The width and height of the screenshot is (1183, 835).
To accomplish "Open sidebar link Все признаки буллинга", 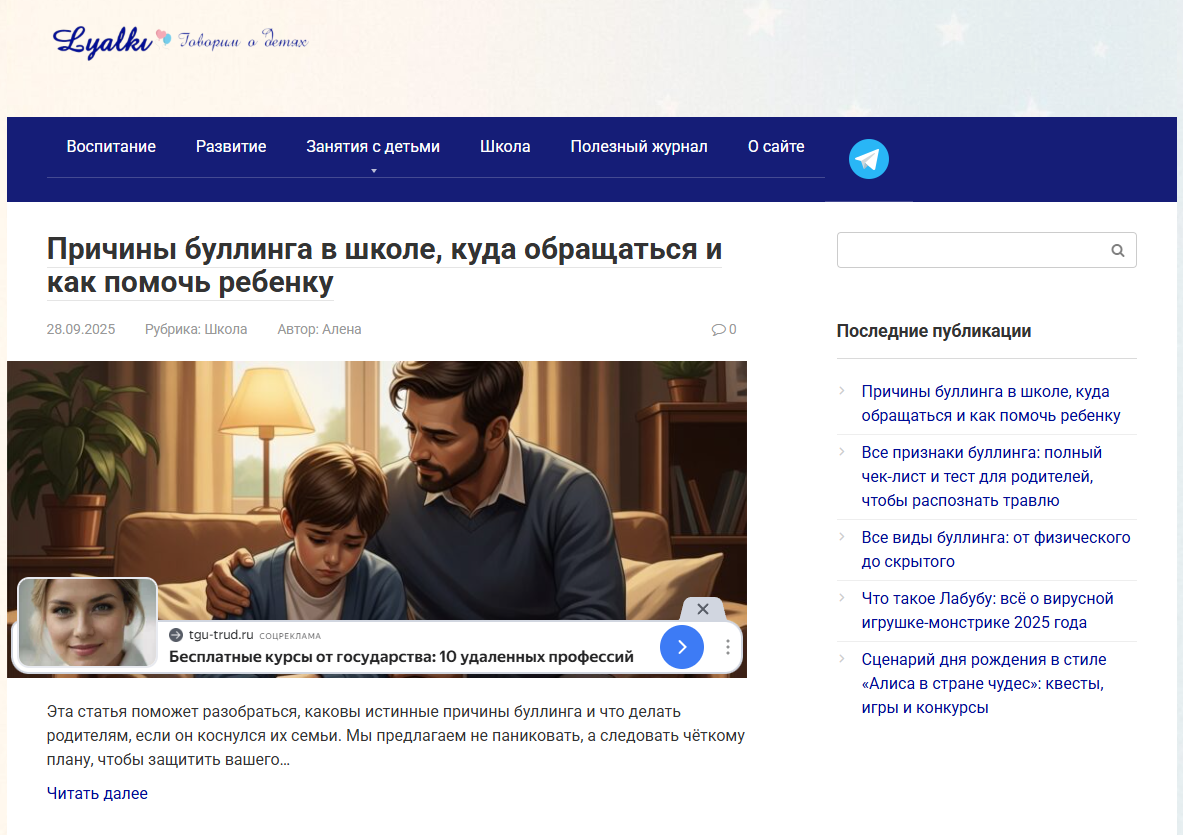I will point(982,477).
